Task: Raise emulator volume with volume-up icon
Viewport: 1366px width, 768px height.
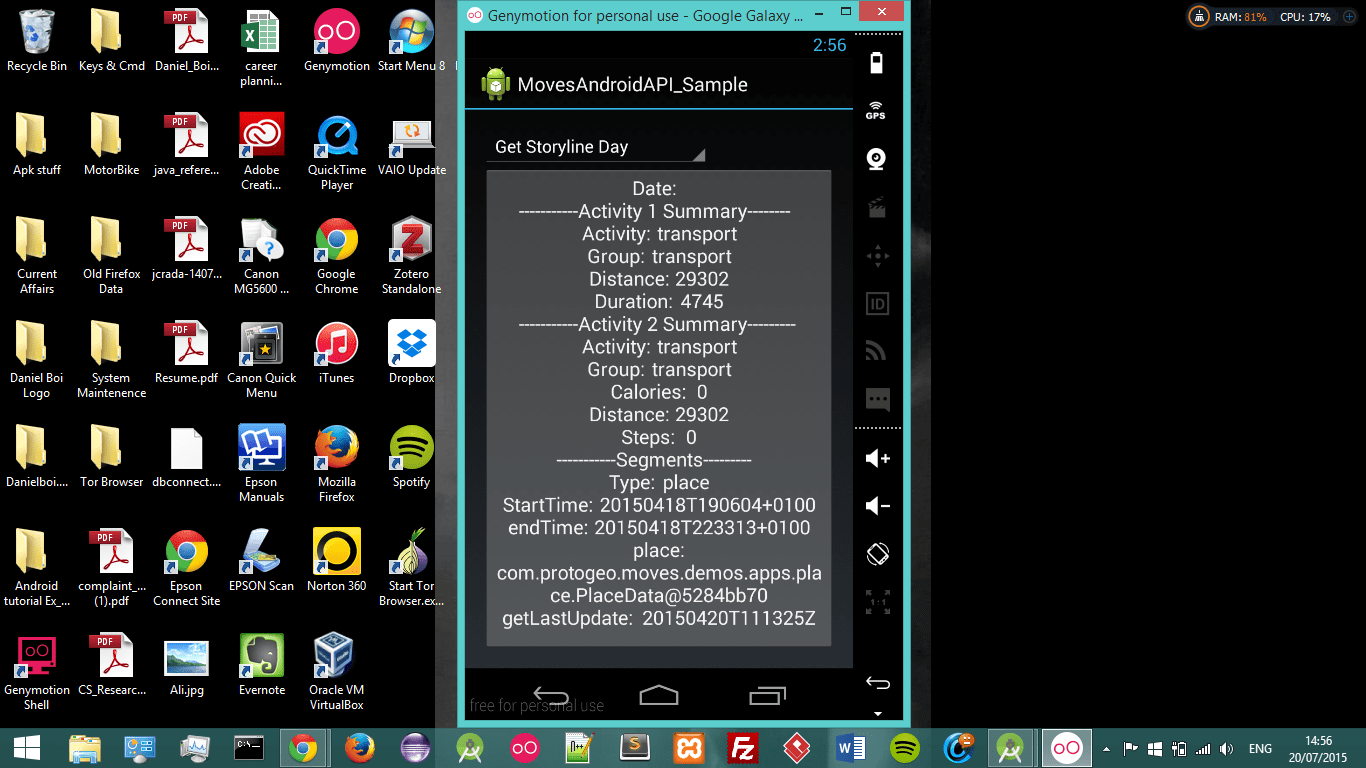Action: pyautogui.click(x=877, y=458)
